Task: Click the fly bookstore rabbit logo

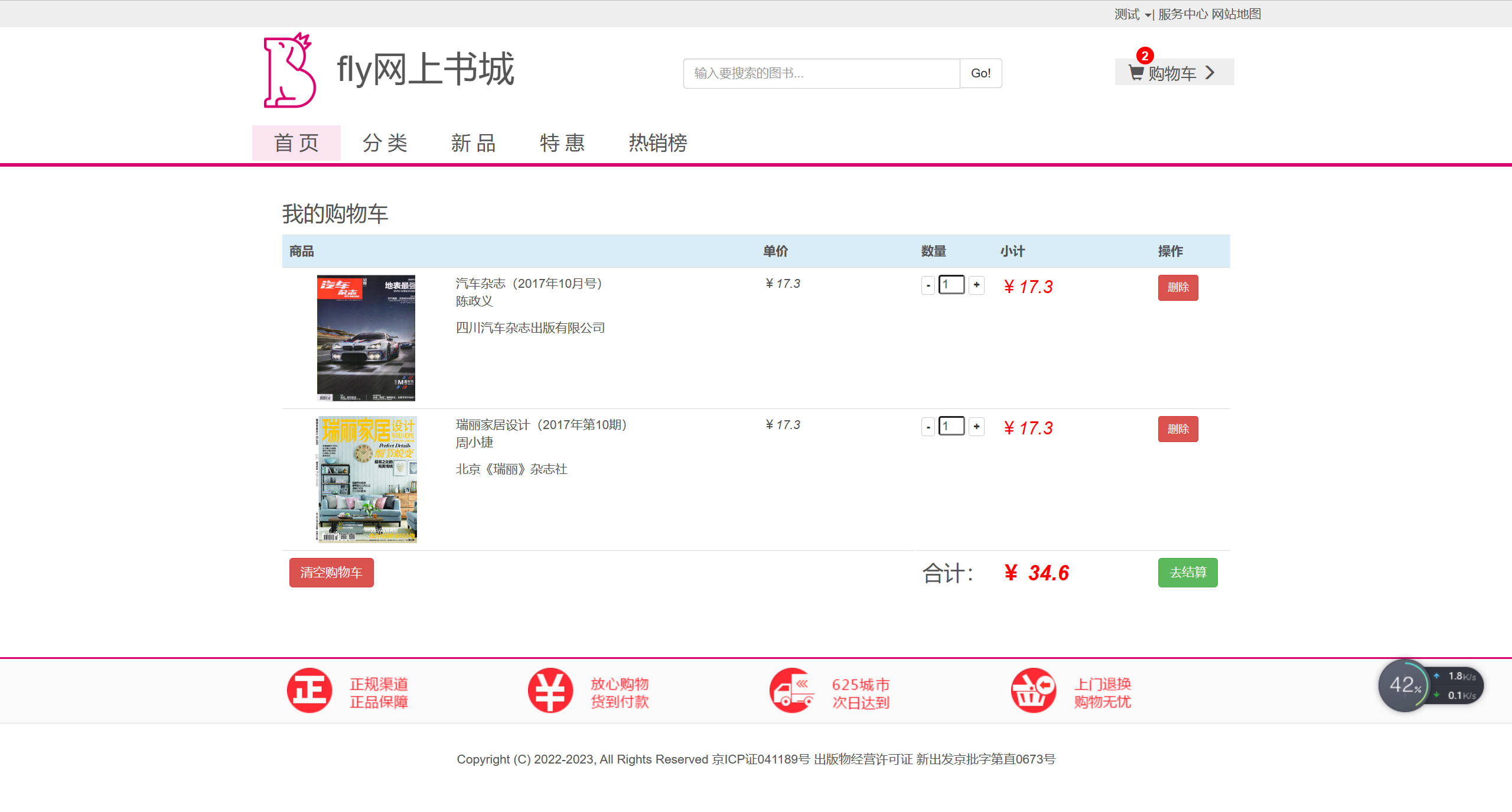Action: [289, 70]
